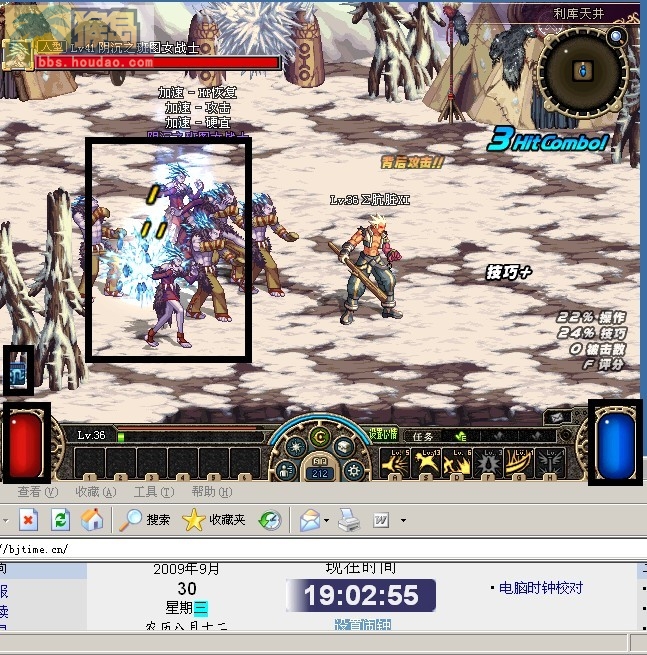Click the browser Stop page icon

28,520
